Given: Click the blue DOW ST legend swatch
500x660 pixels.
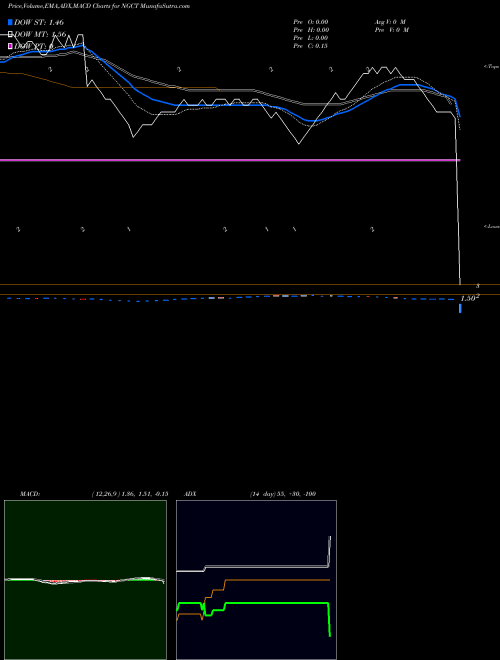Looking at the screenshot, I should [10, 22].
